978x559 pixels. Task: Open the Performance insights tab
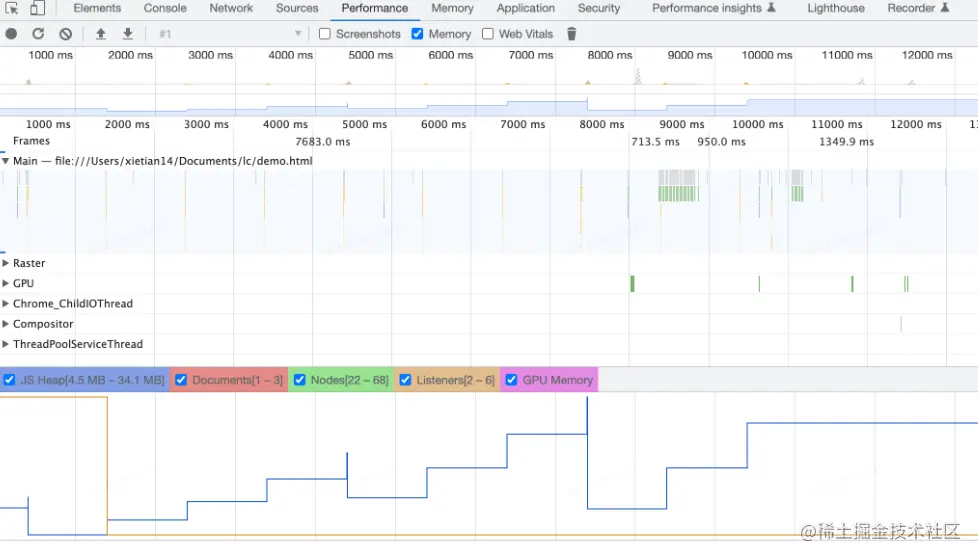714,8
